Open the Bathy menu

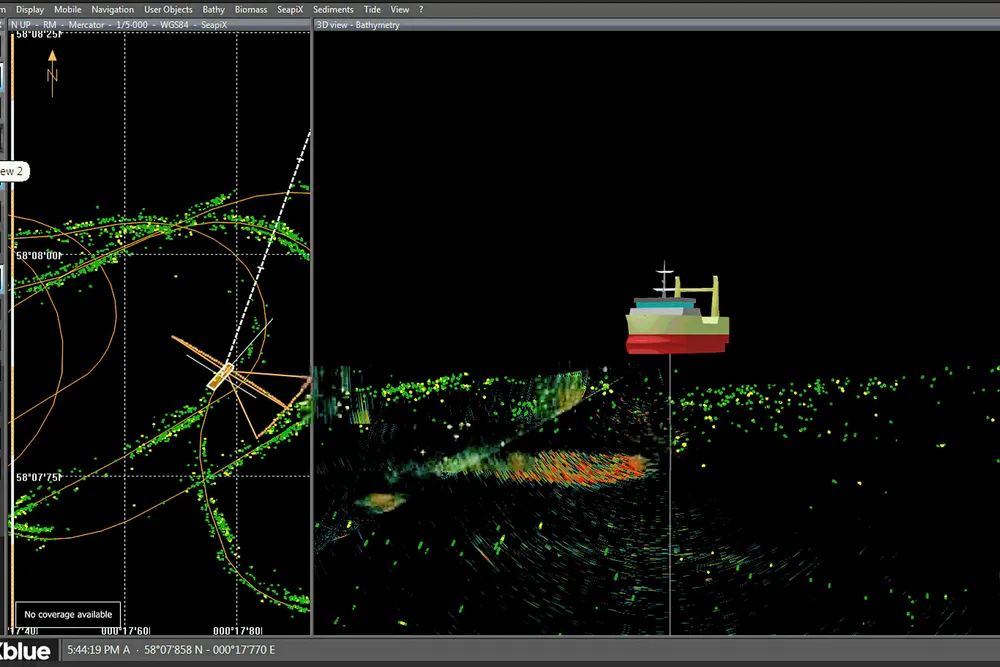pos(214,9)
